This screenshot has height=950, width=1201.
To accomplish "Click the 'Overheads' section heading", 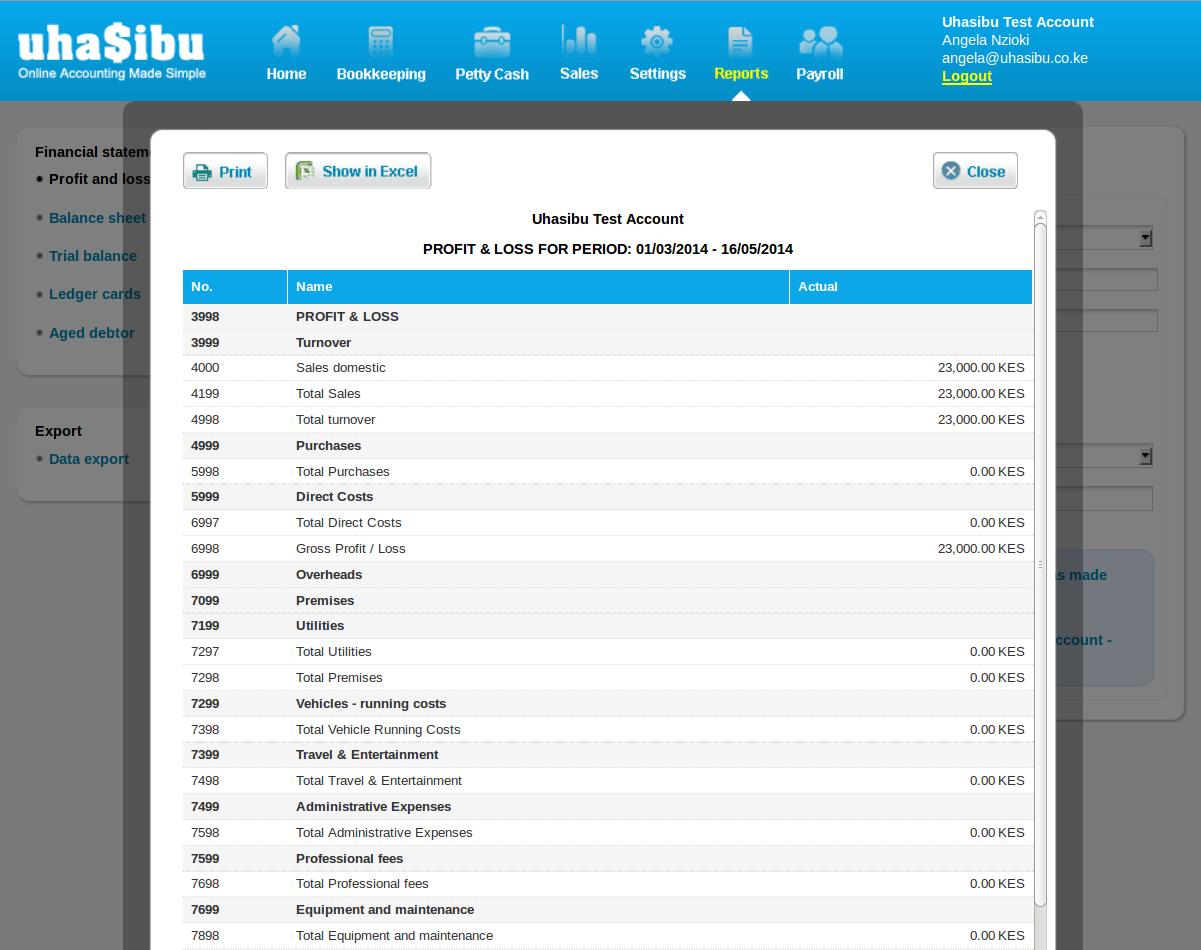I will tap(329, 575).
